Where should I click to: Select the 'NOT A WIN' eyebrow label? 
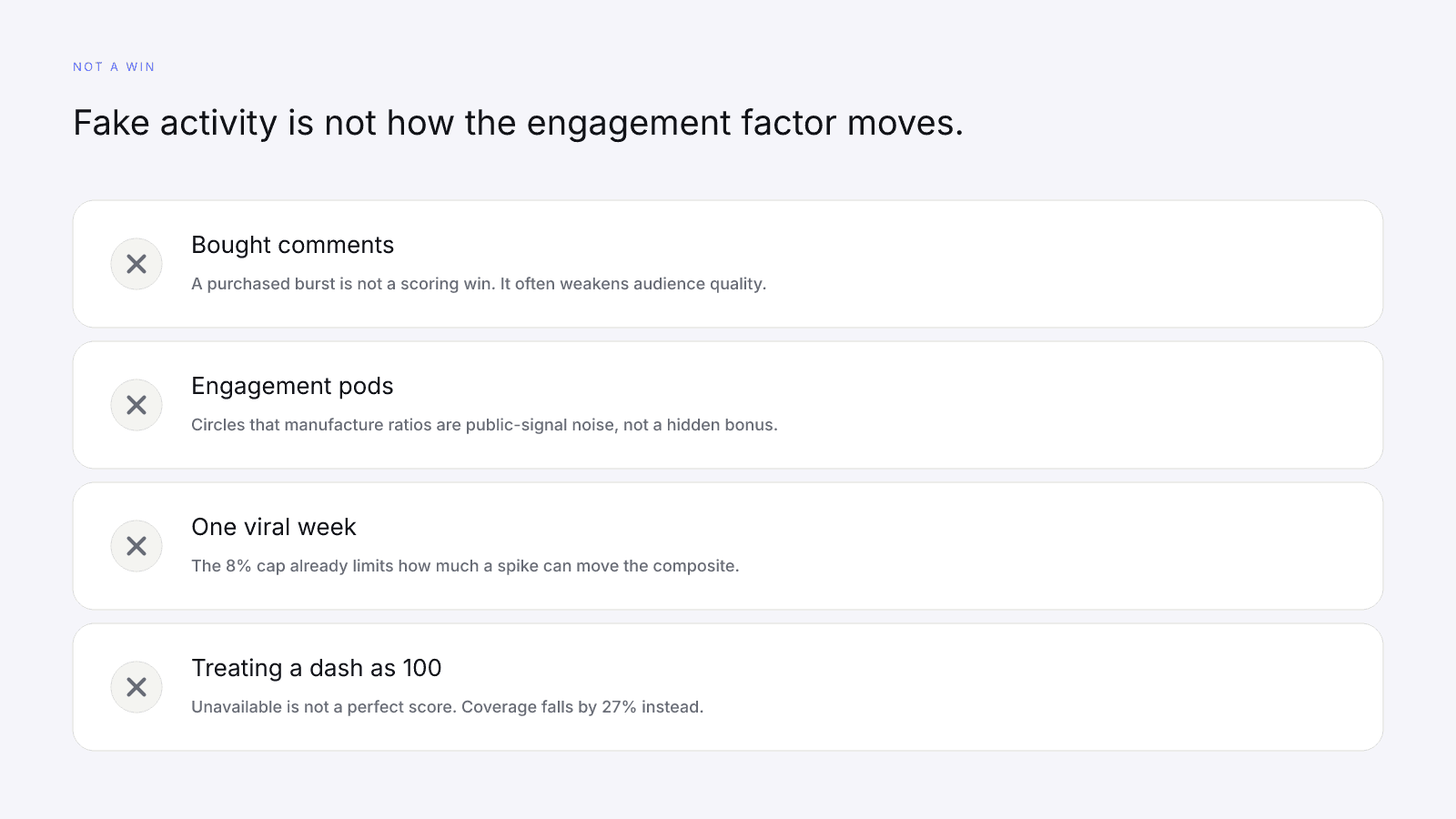pyautogui.click(x=114, y=66)
